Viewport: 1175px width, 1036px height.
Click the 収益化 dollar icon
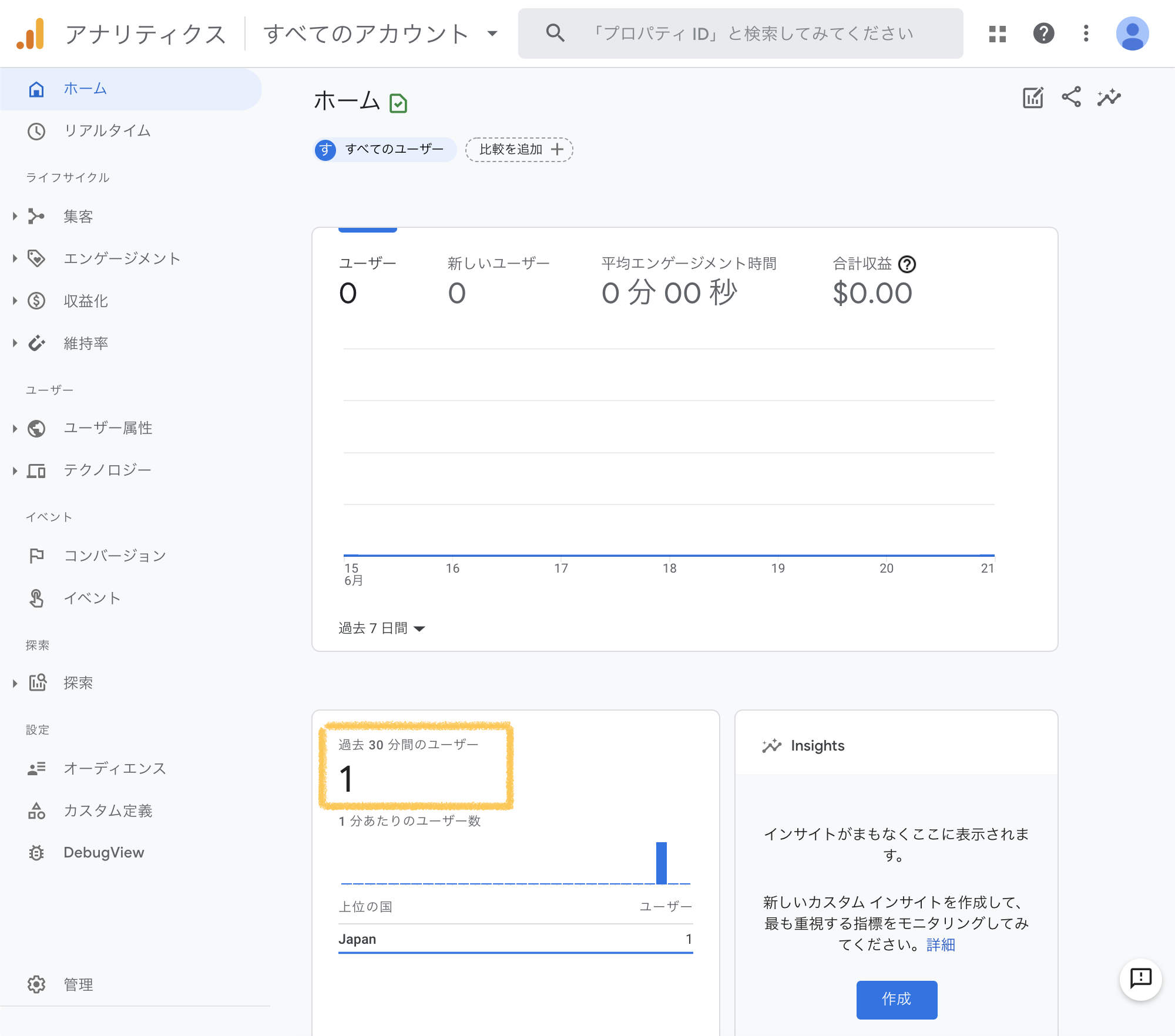[36, 301]
